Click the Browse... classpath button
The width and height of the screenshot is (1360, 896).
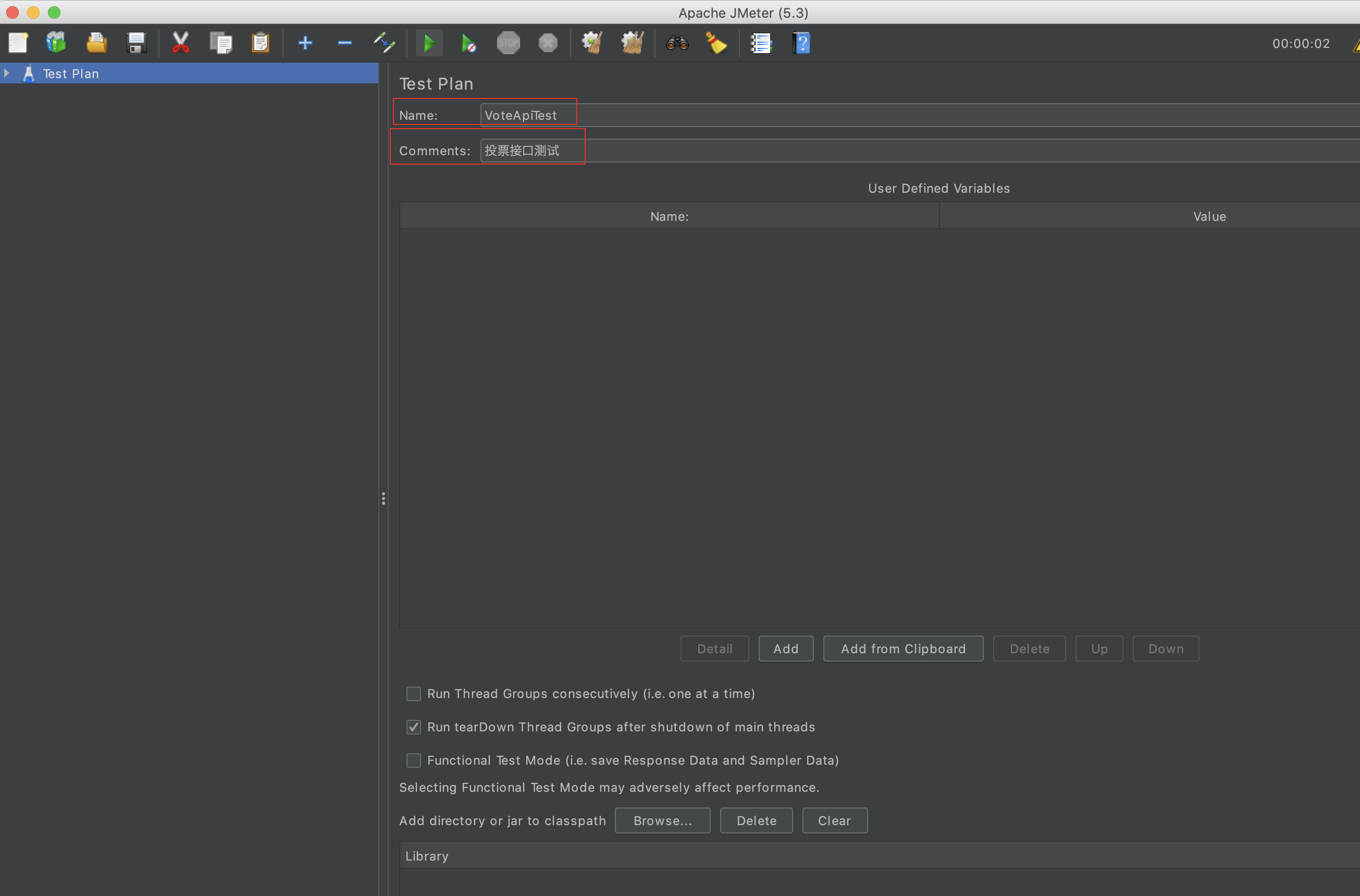(x=662, y=820)
